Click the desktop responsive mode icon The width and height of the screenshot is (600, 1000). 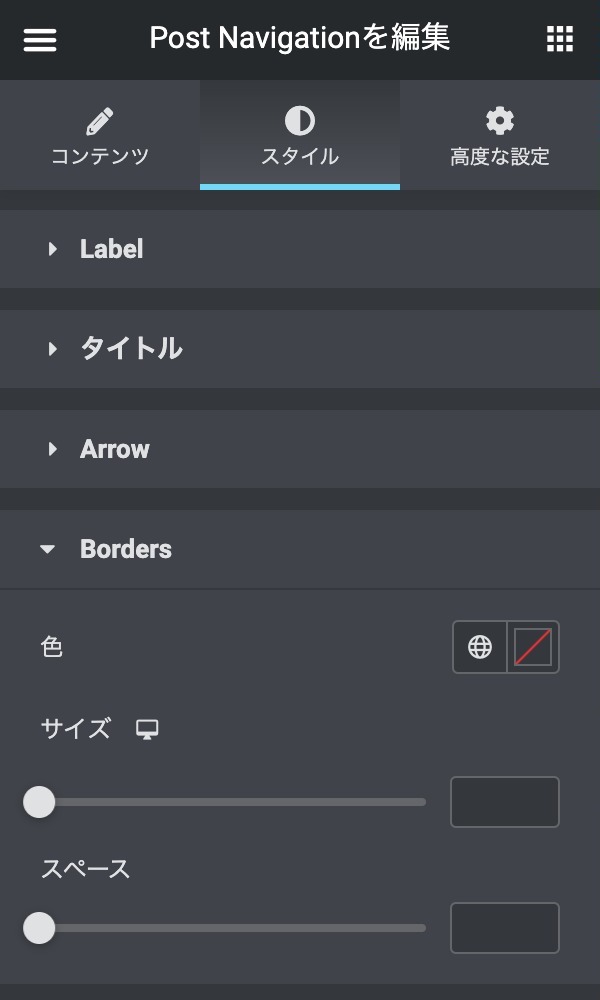[x=148, y=729]
